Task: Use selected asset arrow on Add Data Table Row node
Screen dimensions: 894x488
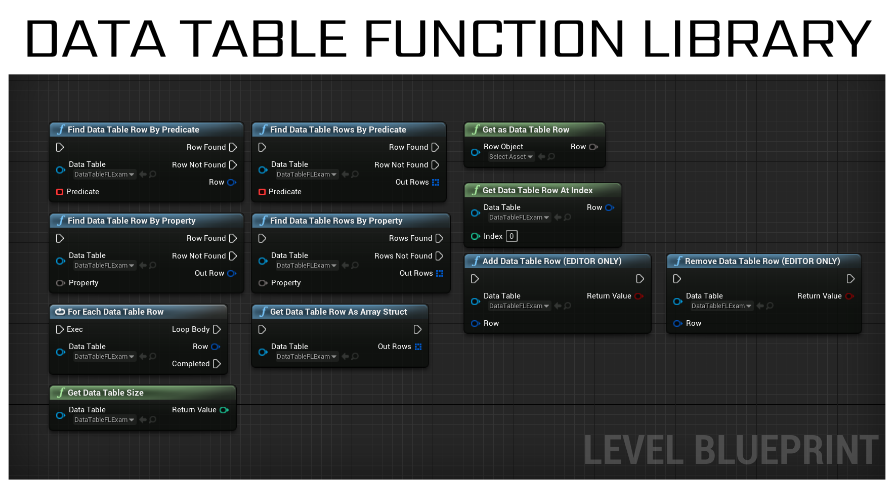Action: (x=558, y=306)
